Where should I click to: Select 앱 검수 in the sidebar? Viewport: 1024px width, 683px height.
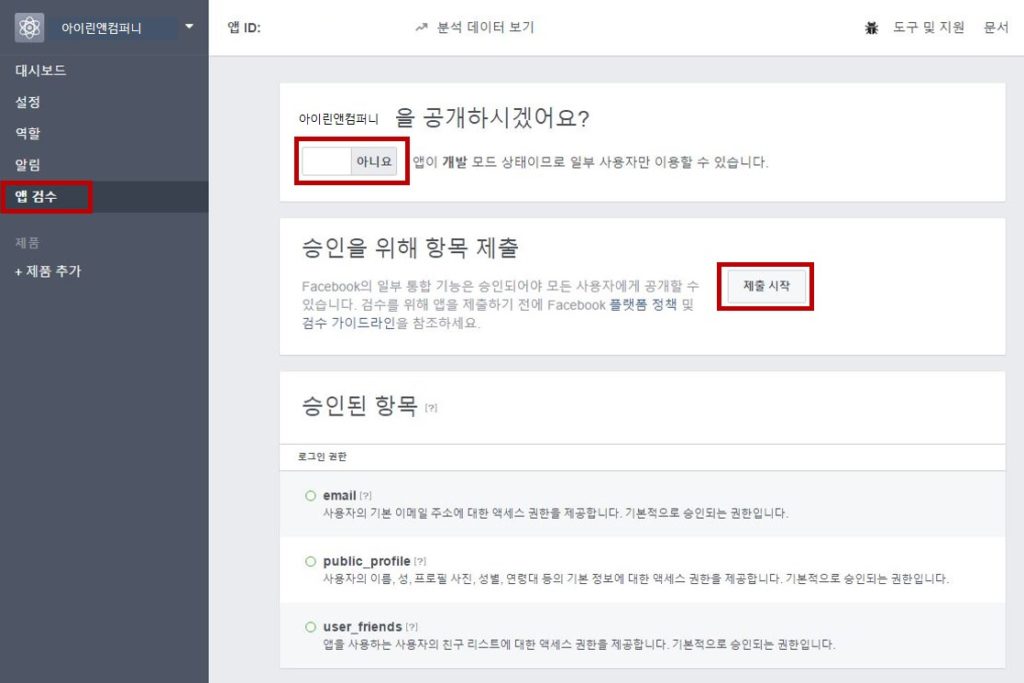pos(36,197)
